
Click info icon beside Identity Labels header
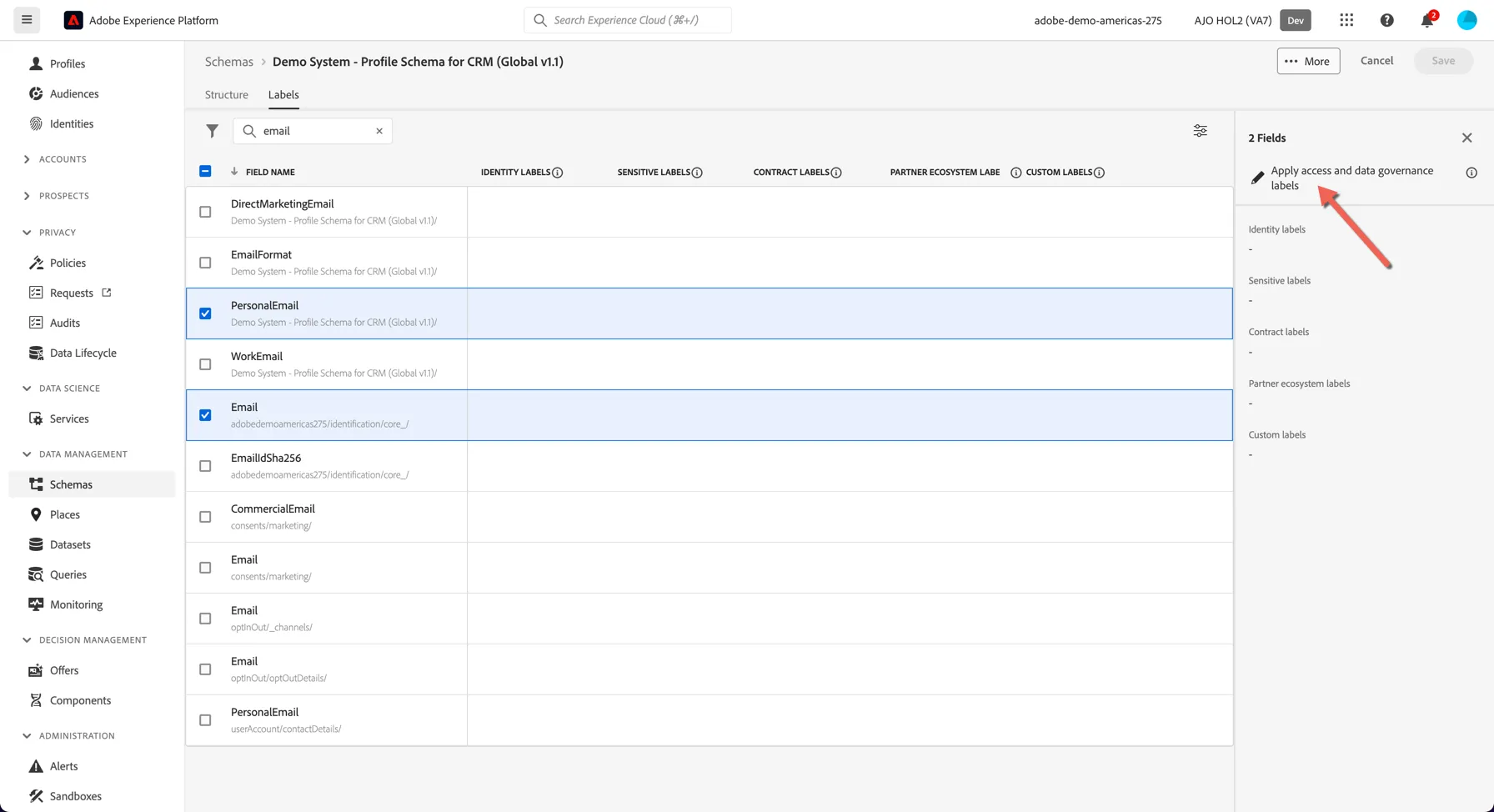click(x=558, y=173)
